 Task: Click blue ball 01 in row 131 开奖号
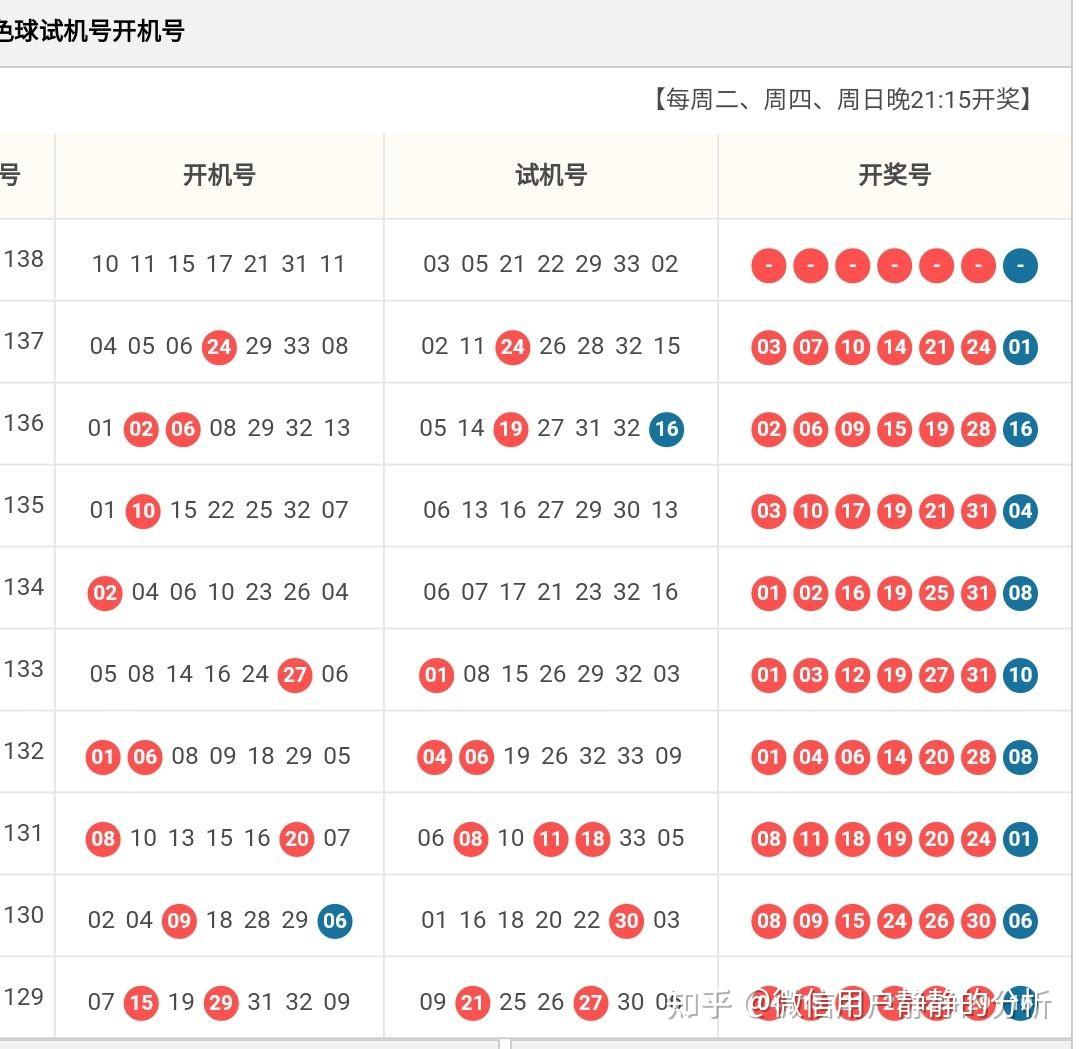[x=1020, y=838]
